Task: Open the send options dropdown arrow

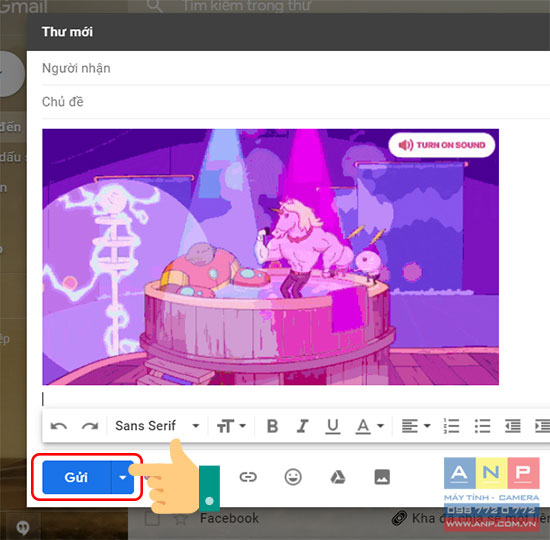Action: [x=123, y=477]
